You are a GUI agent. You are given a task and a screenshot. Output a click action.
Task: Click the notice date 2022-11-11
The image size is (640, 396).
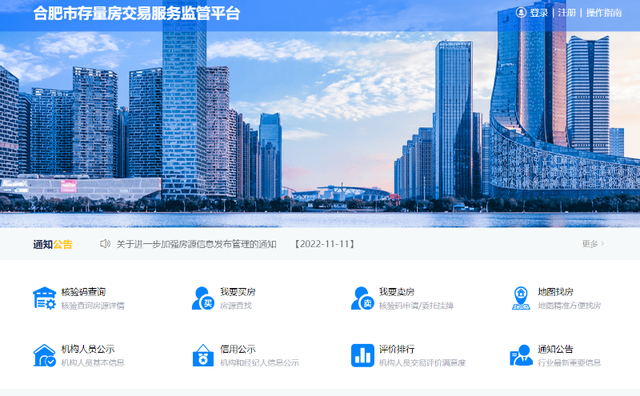[324, 244]
